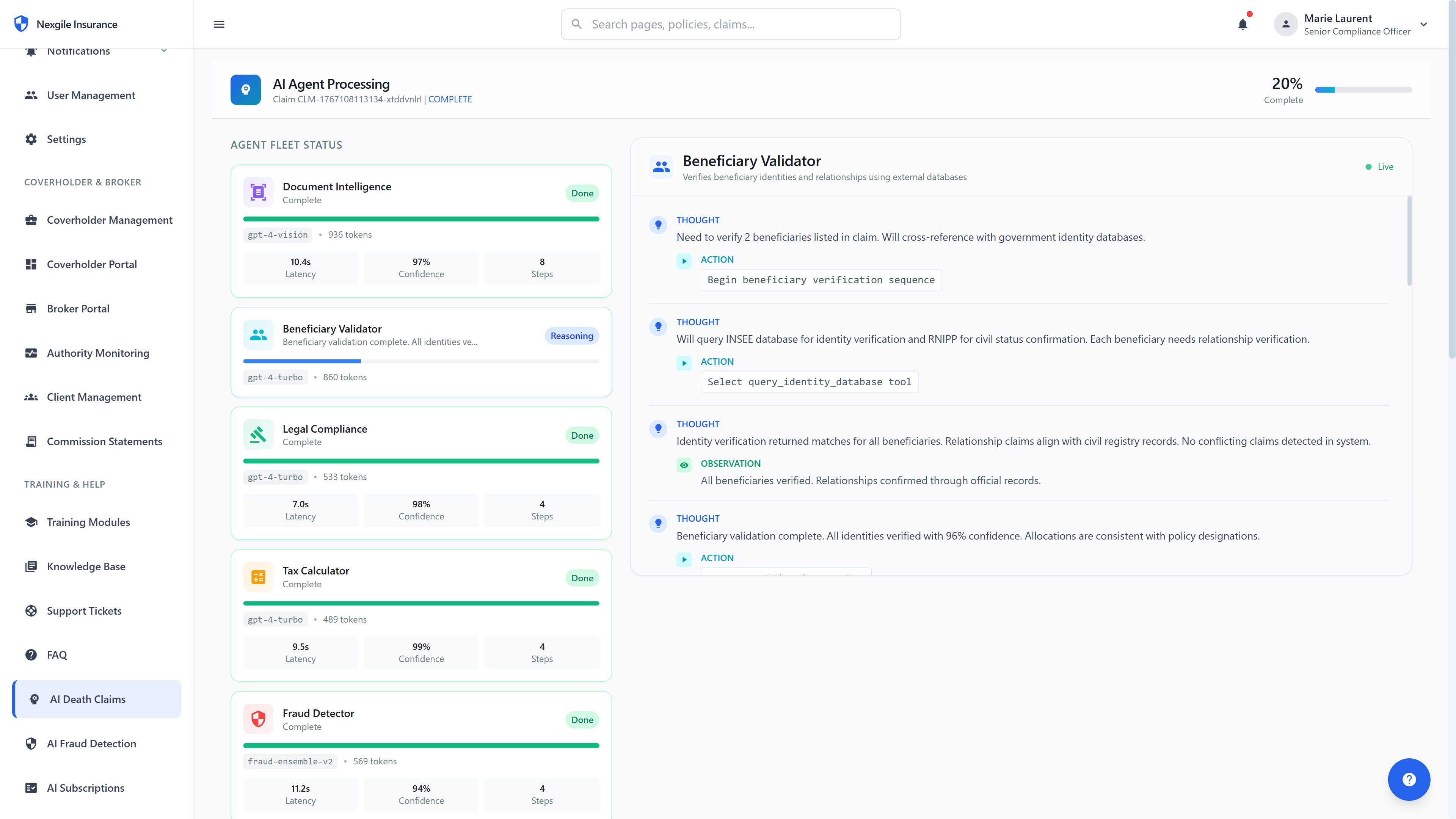Click the Authority Monitoring sidebar icon

(x=31, y=353)
